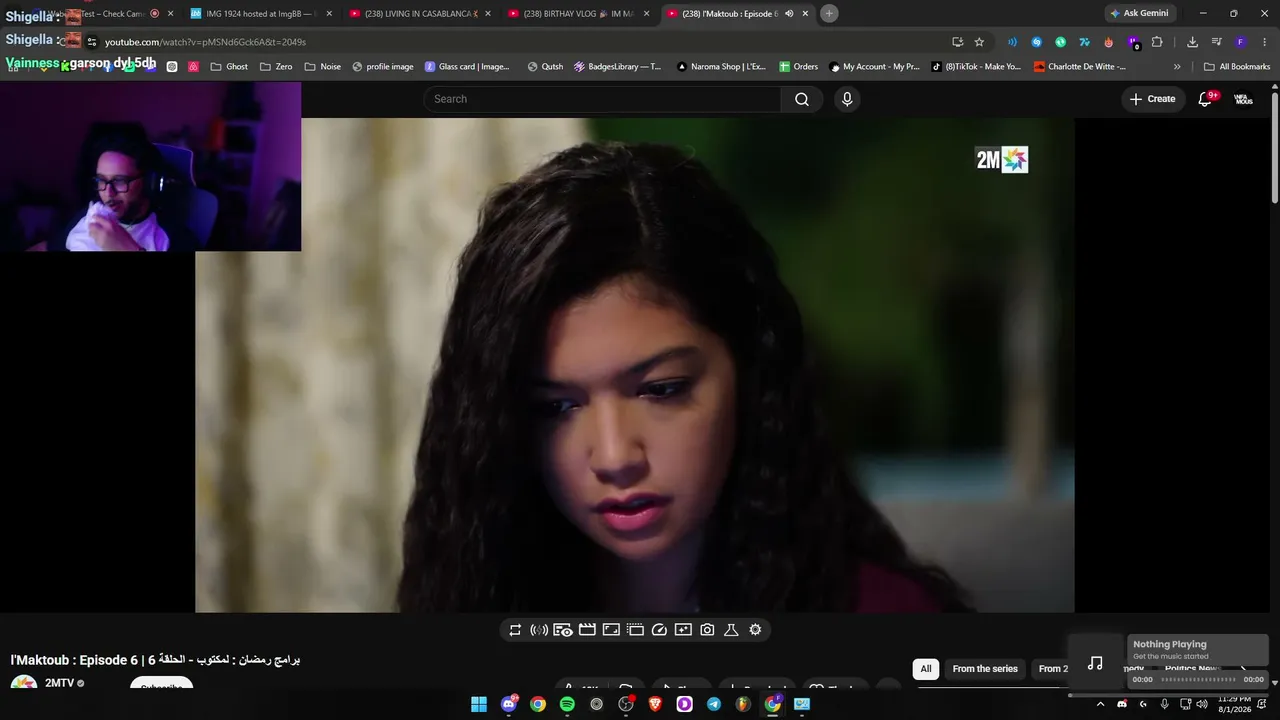Open Chrome downloads icon
The height and width of the screenshot is (720, 1280).
1192,42
